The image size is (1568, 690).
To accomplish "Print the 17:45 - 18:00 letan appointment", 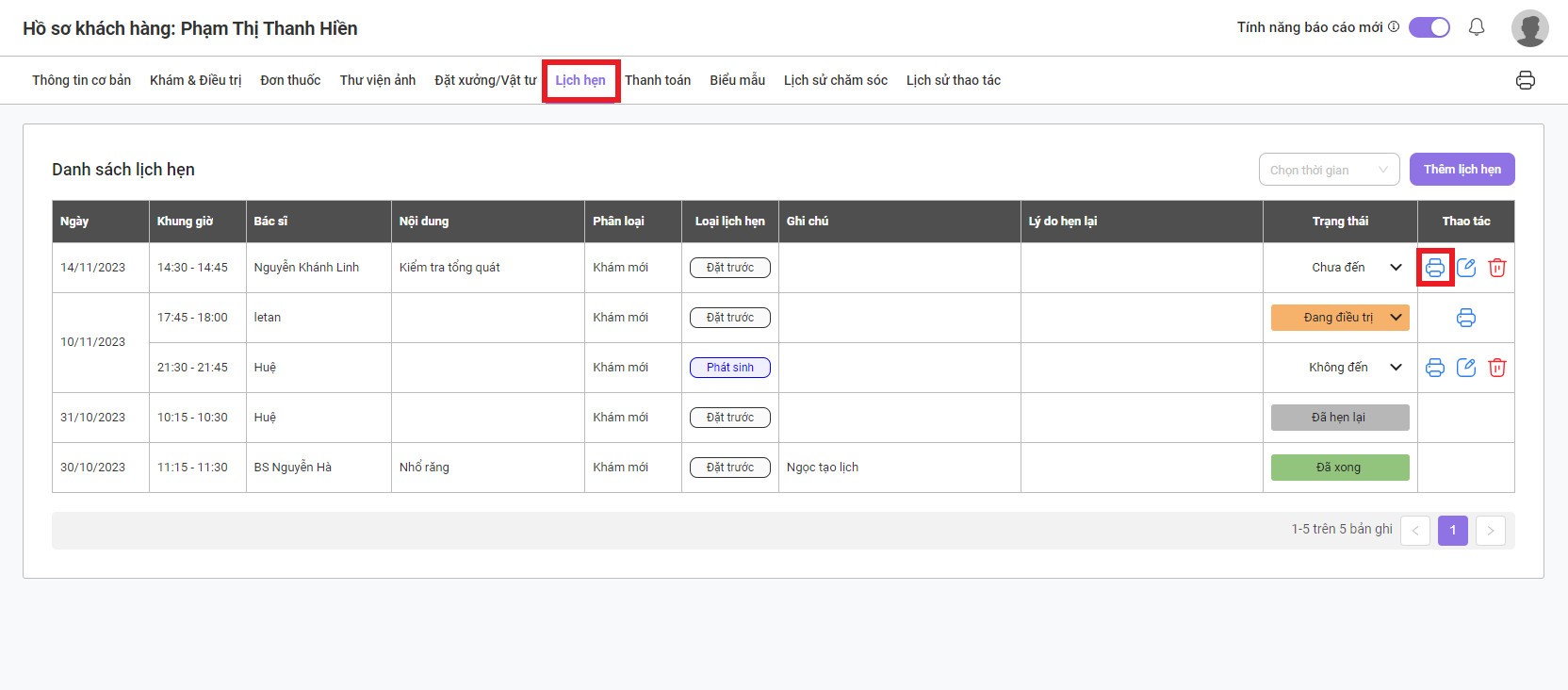I will [x=1465, y=318].
